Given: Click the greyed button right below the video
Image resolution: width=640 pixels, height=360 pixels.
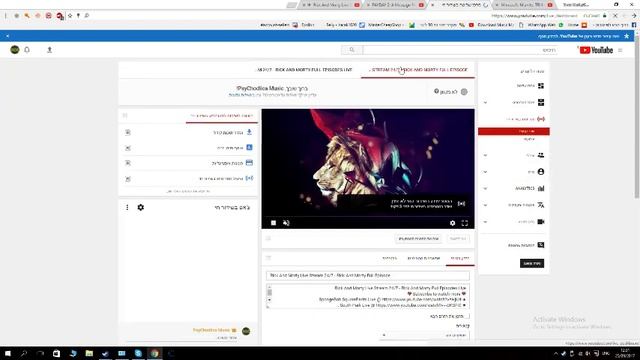Looking at the screenshot, I should coord(458,239).
